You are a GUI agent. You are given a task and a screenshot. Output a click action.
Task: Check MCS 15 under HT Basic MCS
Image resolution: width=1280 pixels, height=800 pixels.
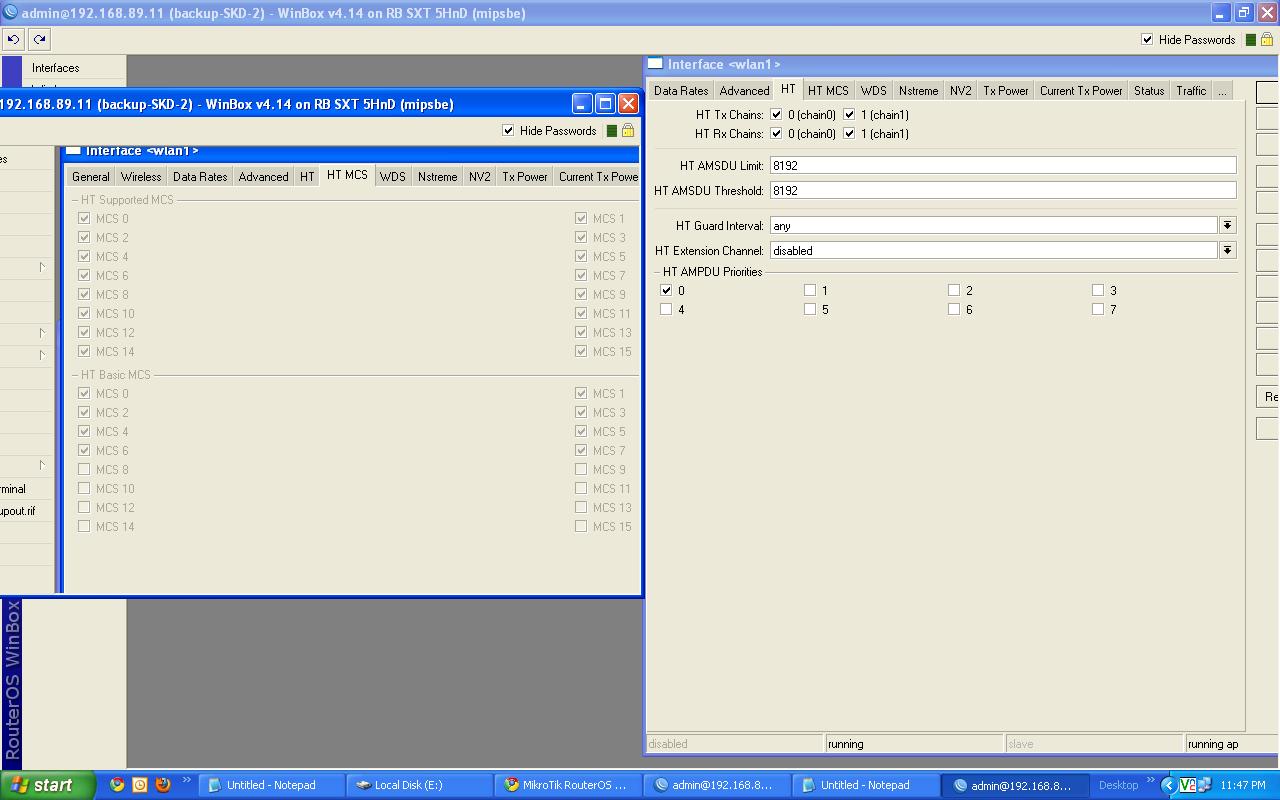coord(581,527)
